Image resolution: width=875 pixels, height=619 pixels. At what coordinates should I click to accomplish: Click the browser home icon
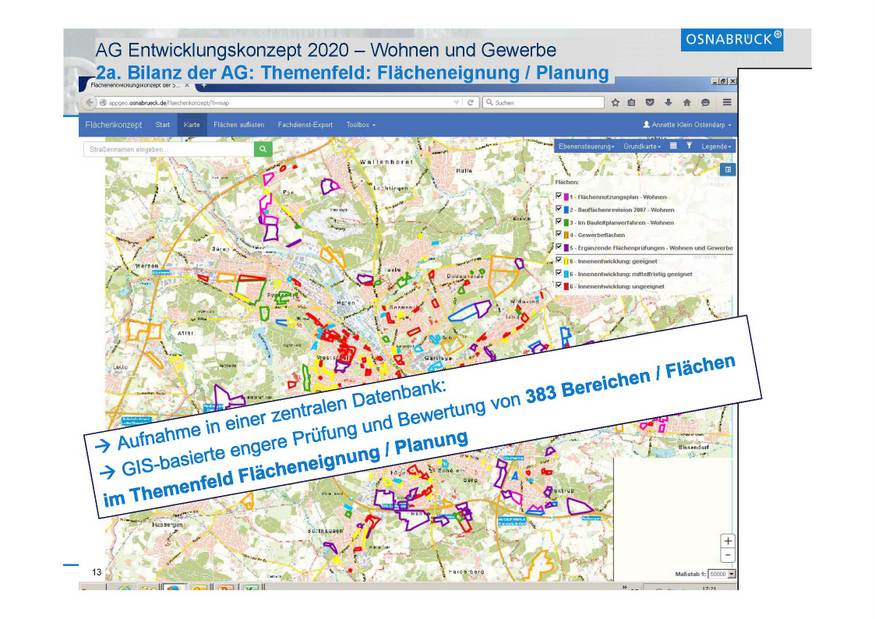pos(687,102)
